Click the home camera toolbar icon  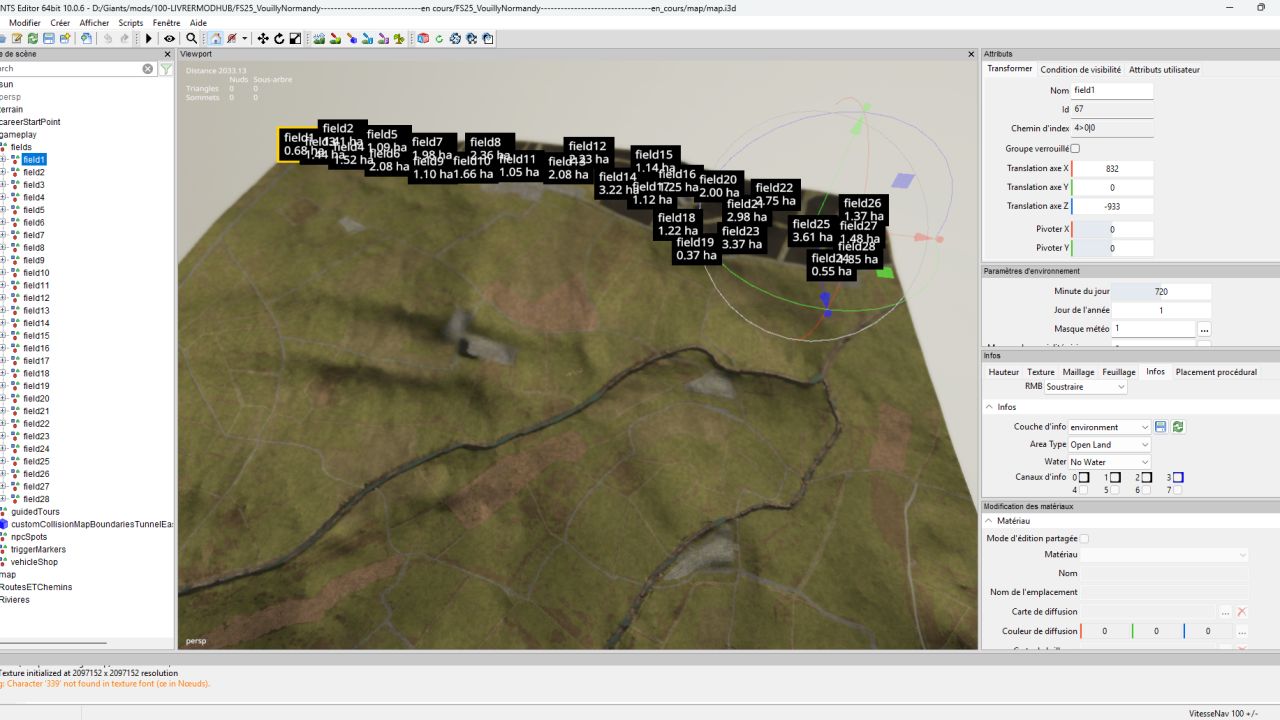[215, 39]
